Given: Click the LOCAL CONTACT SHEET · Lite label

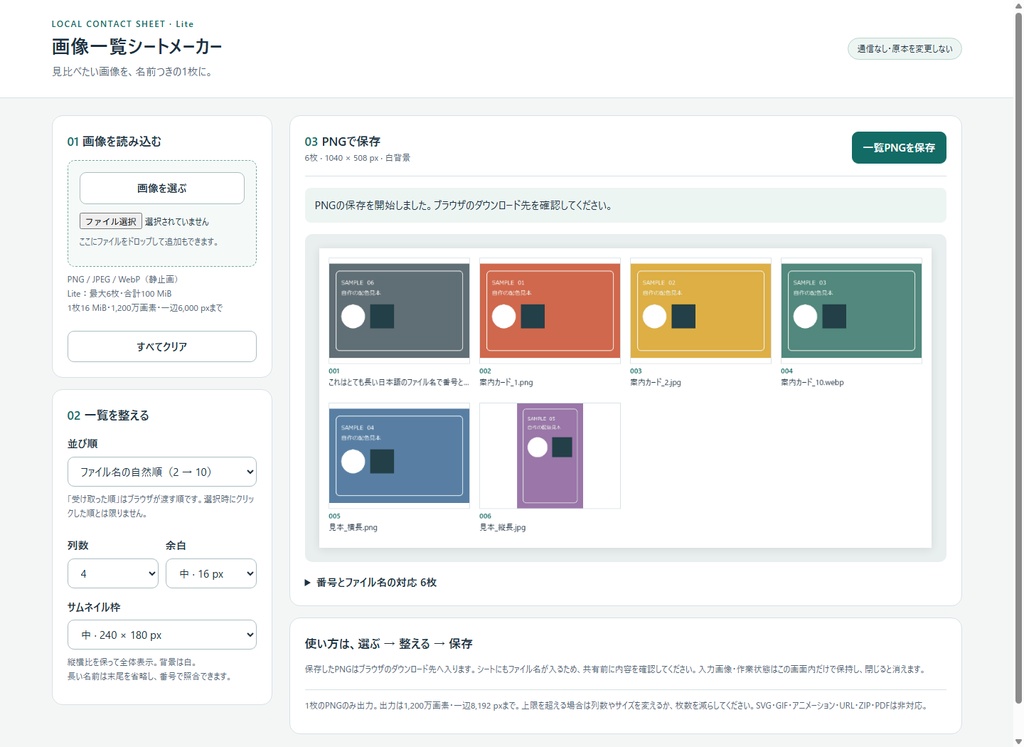Looking at the screenshot, I should coord(123,24).
